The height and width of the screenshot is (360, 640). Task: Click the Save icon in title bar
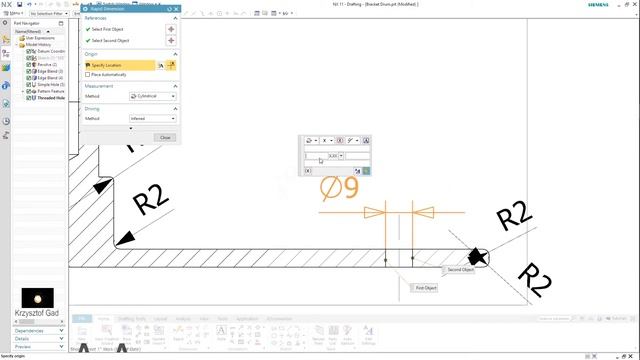[x=19, y=4]
